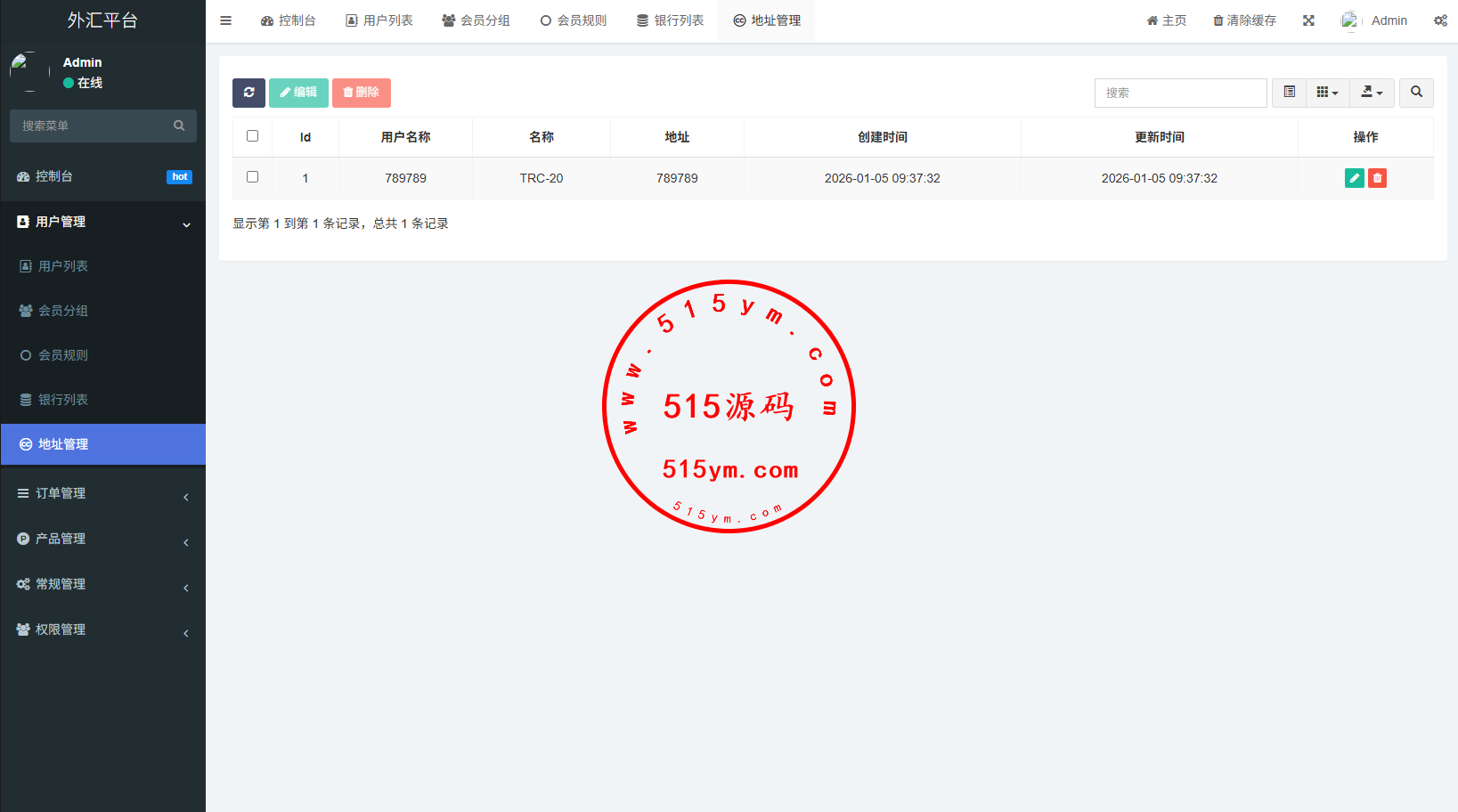Focus the 搜索菜单 sidebar search box
The width and height of the screenshot is (1458, 812).
94,126
